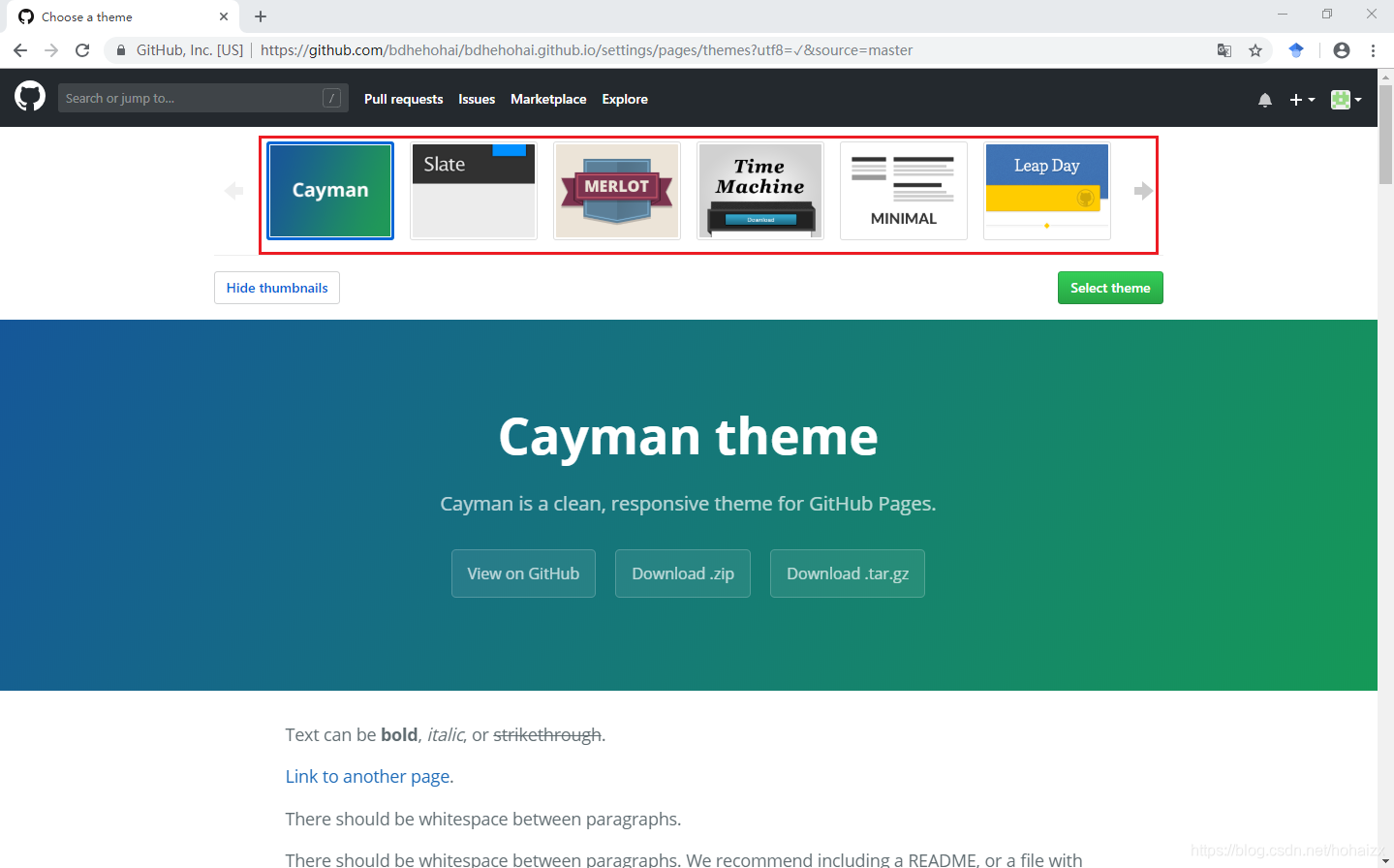Select the Minimal theme thumbnail
Screen dimensions: 1394x868
click(904, 191)
